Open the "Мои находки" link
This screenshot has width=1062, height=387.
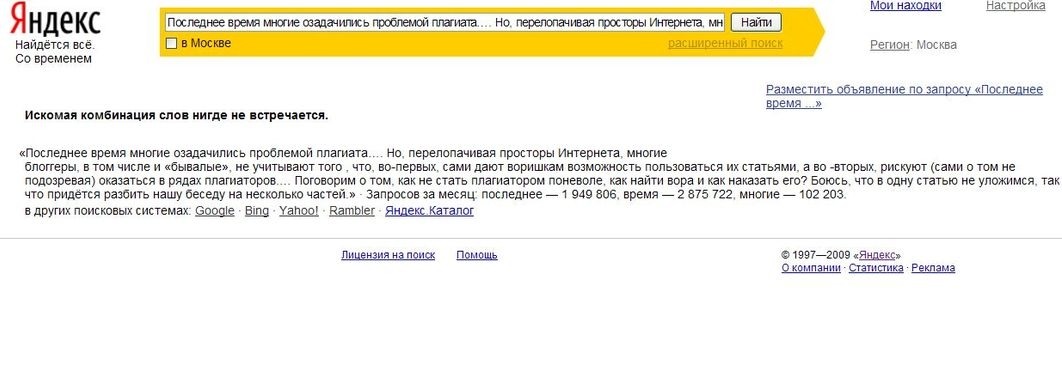[906, 6]
